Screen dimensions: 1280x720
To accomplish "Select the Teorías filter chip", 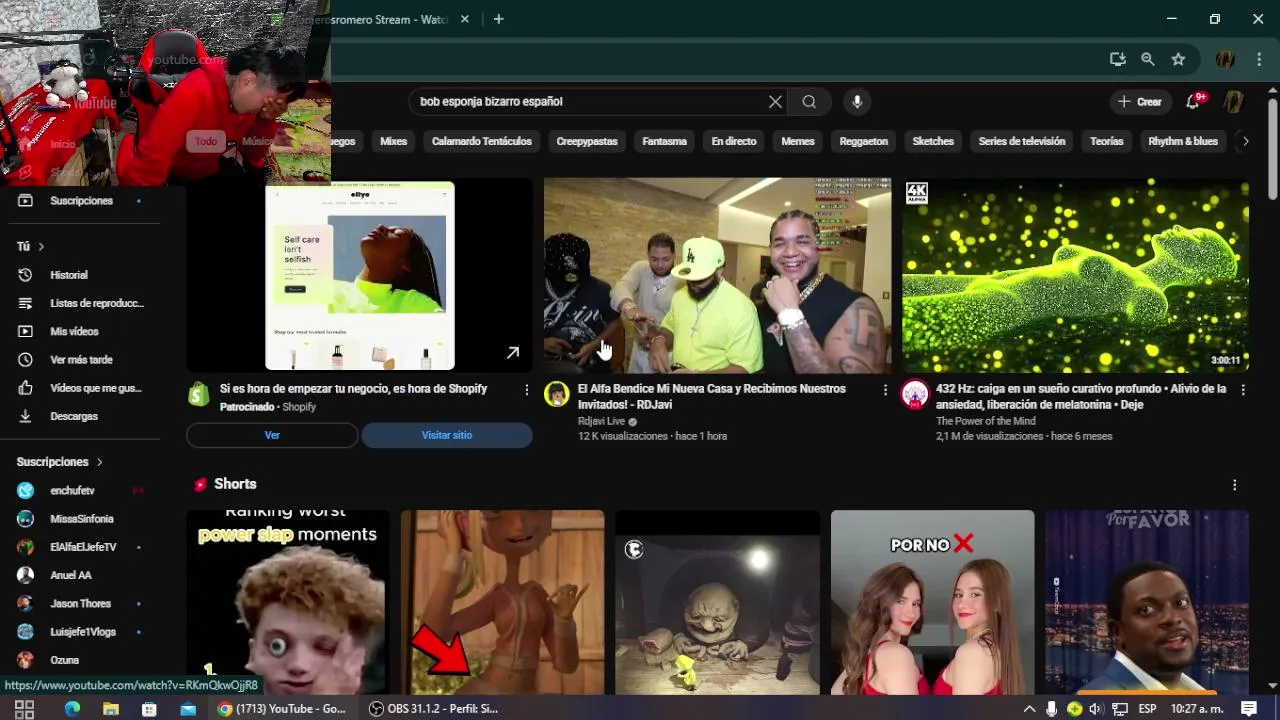I will [1107, 141].
